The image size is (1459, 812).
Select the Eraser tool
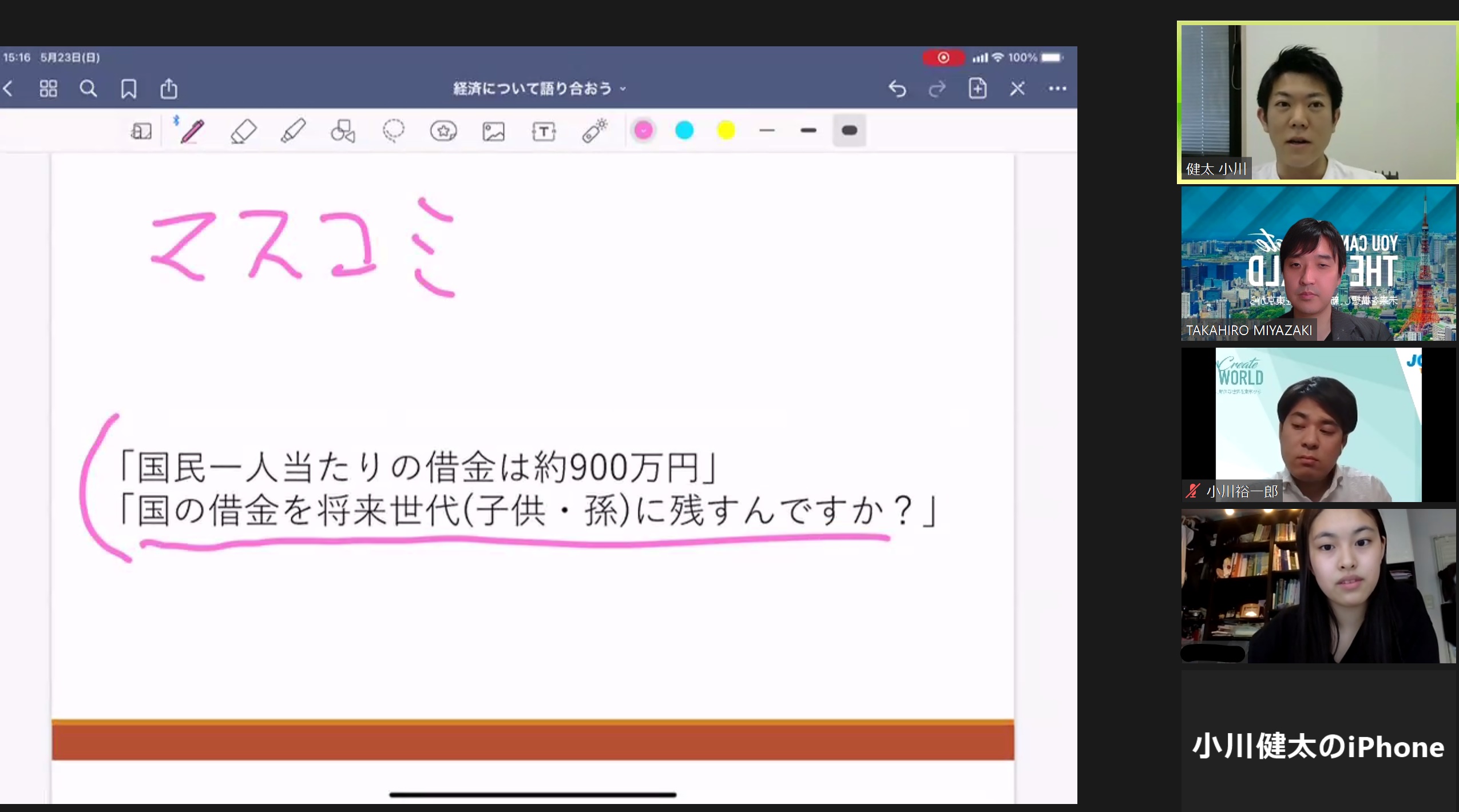(x=243, y=131)
